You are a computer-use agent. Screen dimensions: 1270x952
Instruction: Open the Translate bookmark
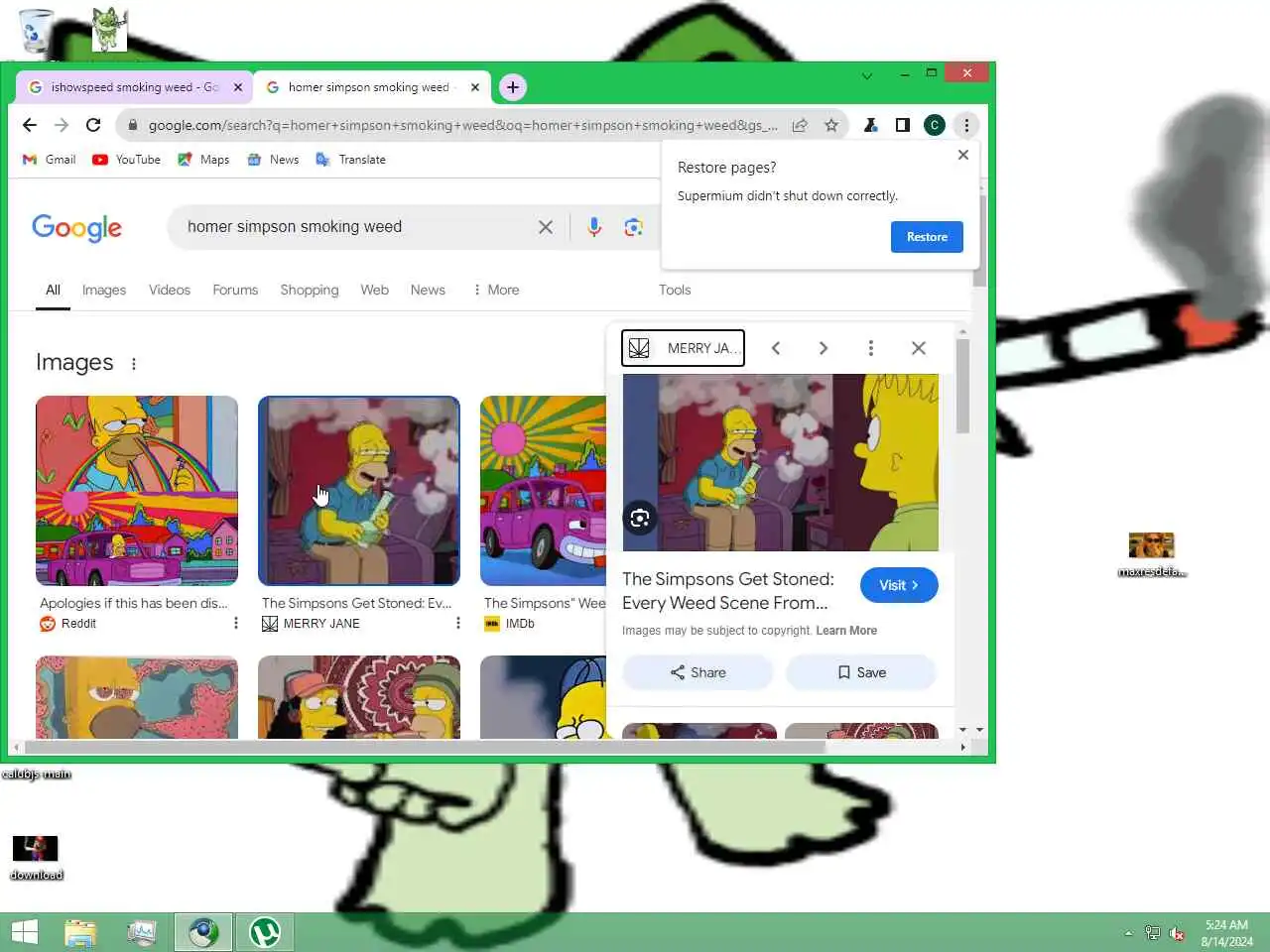click(351, 160)
